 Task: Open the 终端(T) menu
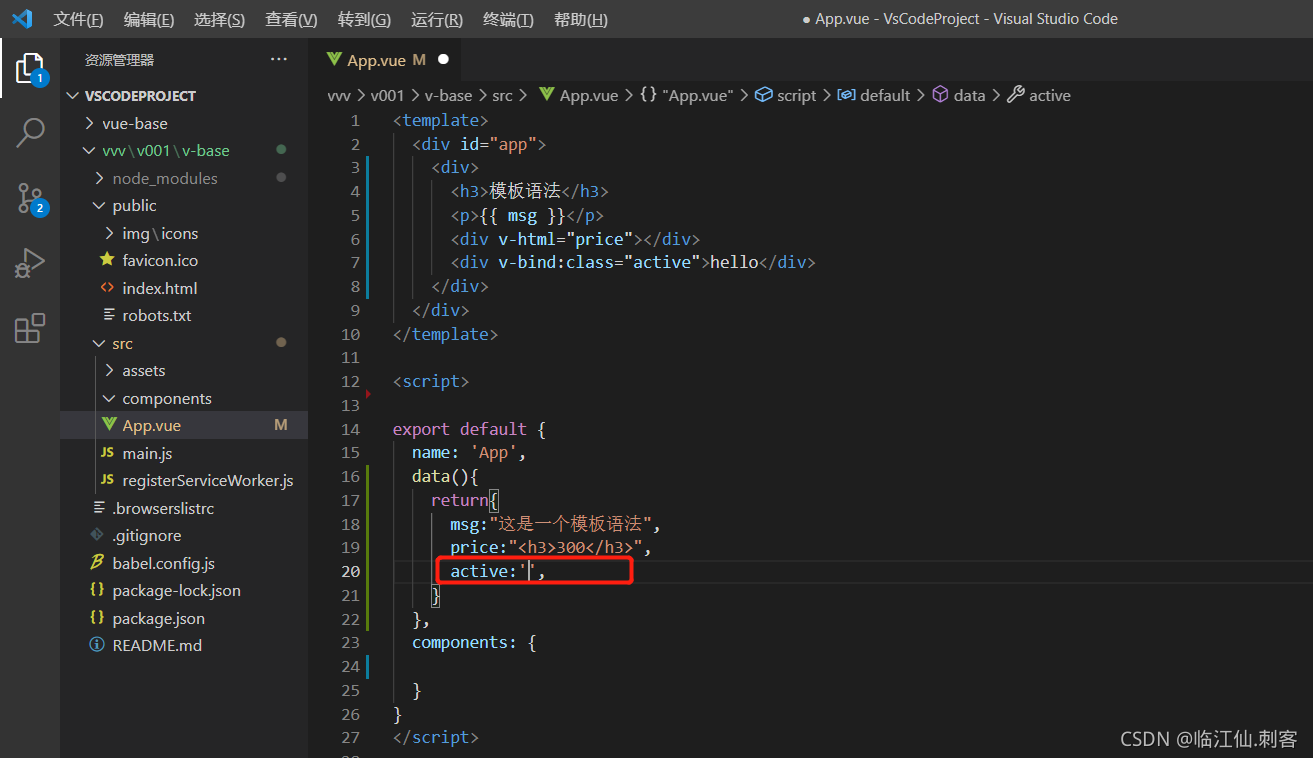[x=508, y=19]
